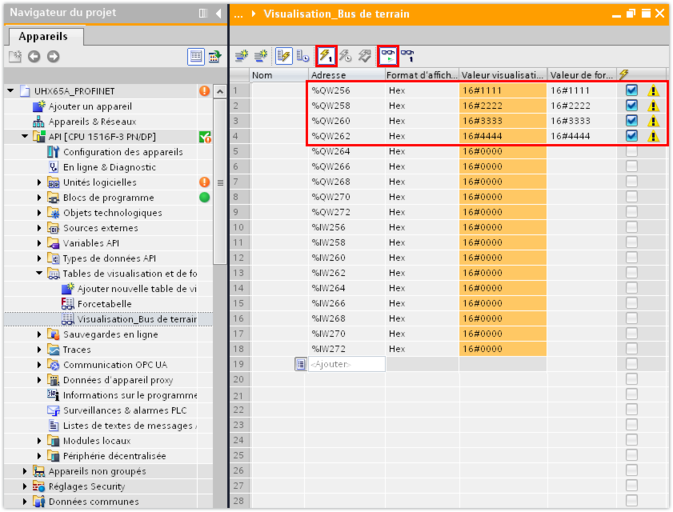Expand the Périphérie décentralisée node
The image size is (673, 512).
pyautogui.click(x=40, y=456)
